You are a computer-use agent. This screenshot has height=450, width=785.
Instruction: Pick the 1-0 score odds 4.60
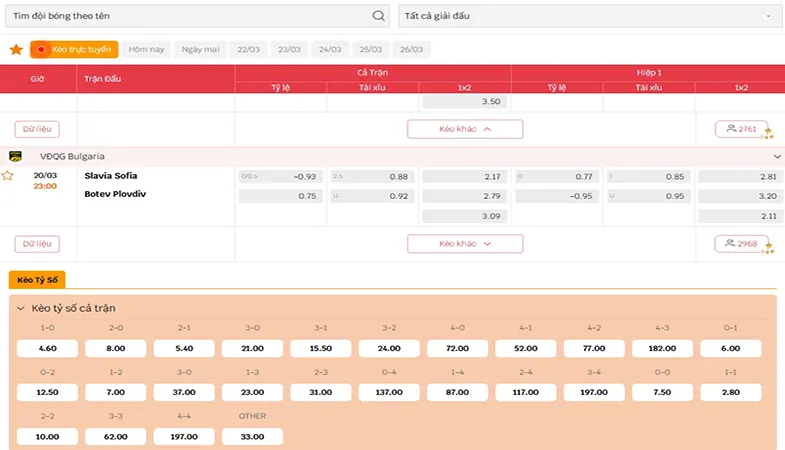click(48, 348)
